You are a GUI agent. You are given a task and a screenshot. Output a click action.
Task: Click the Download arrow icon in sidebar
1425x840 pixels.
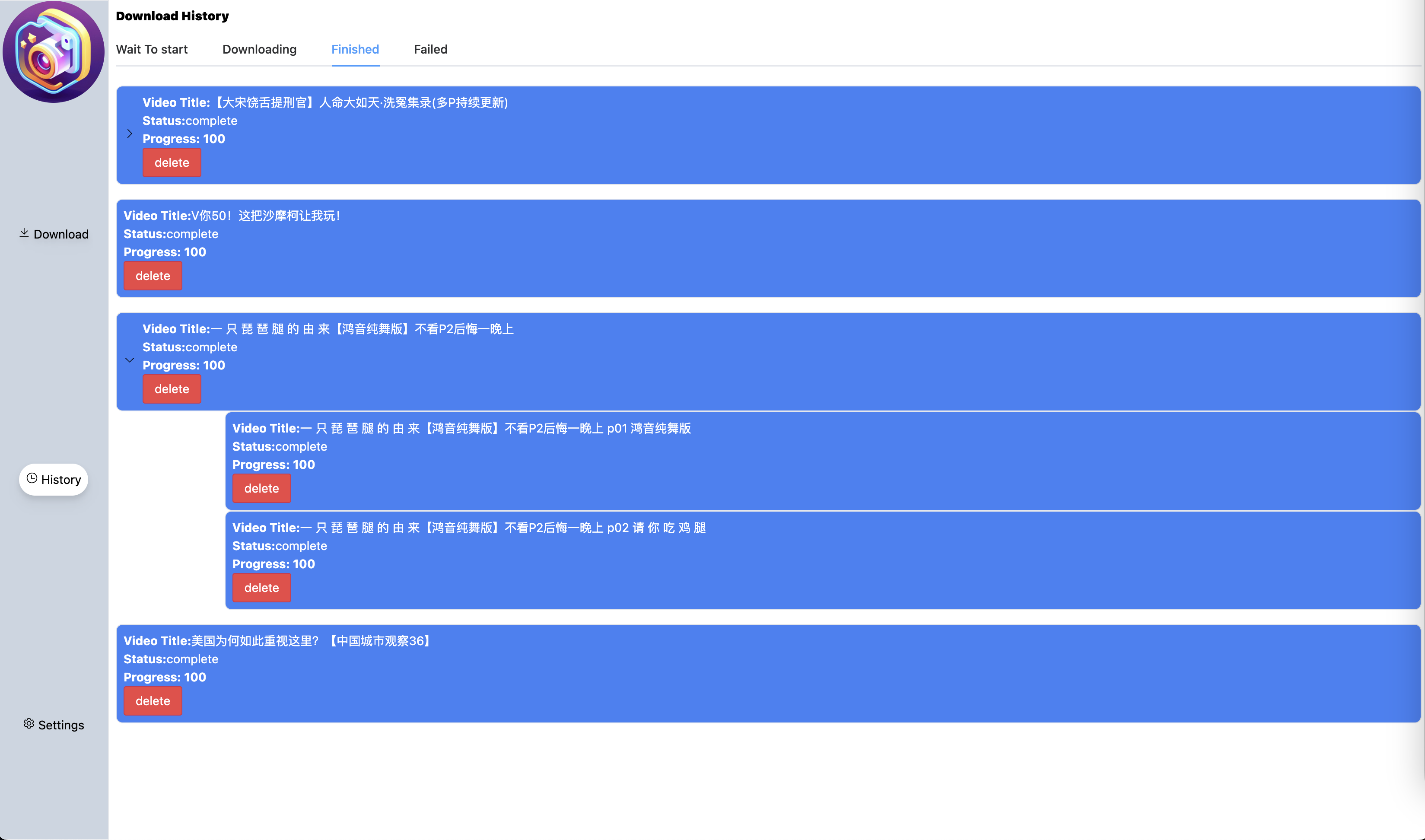[24, 232]
